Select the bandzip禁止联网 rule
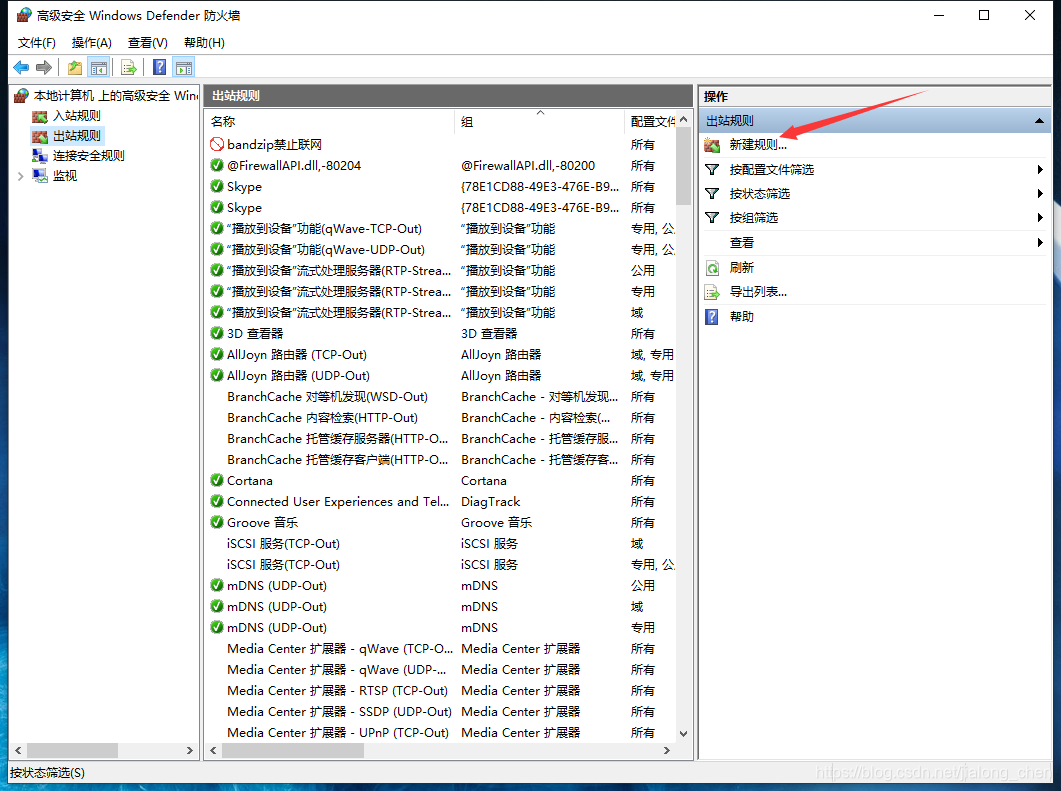1061x791 pixels. [274, 144]
